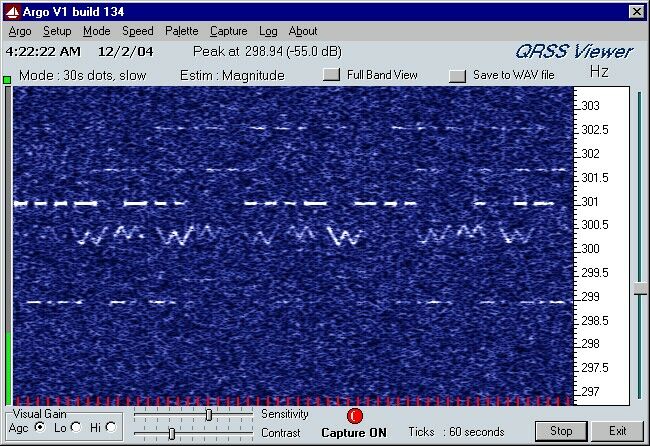Screen dimensions: 650x446
Task: Click the 299 frequency scale label
Action: 590,297
